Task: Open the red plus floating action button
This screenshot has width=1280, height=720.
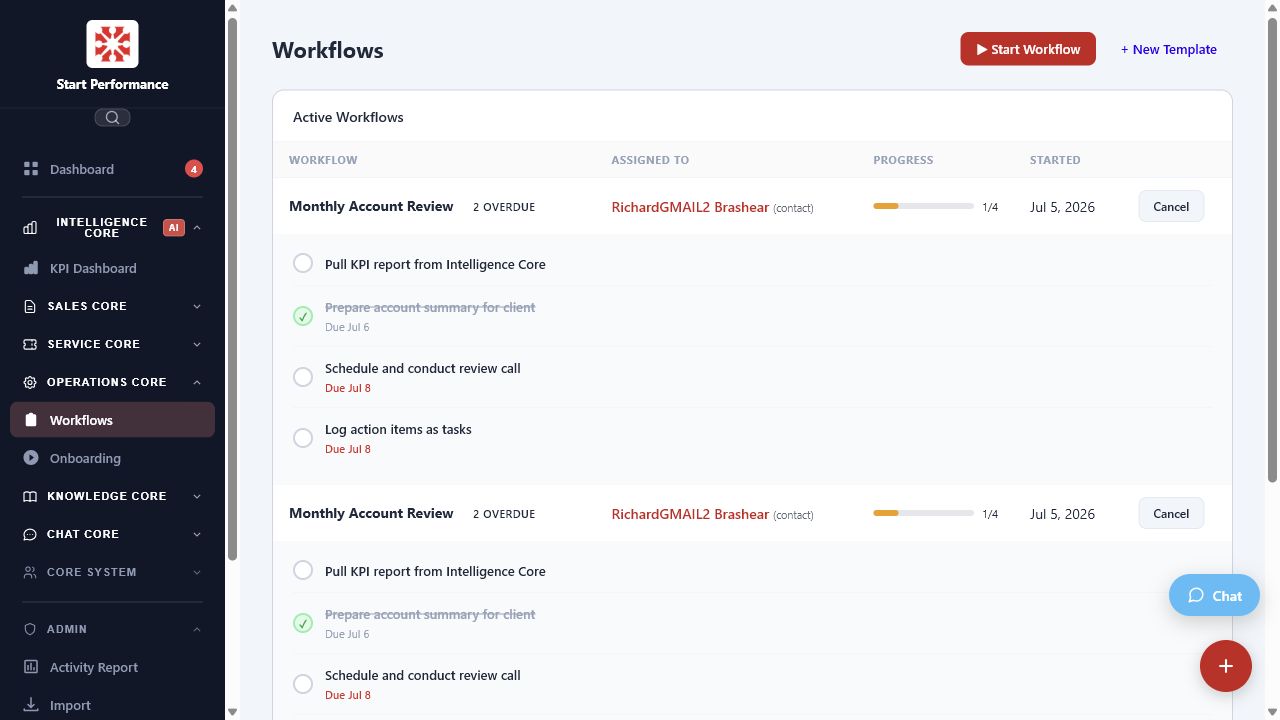Action: pyautogui.click(x=1226, y=666)
